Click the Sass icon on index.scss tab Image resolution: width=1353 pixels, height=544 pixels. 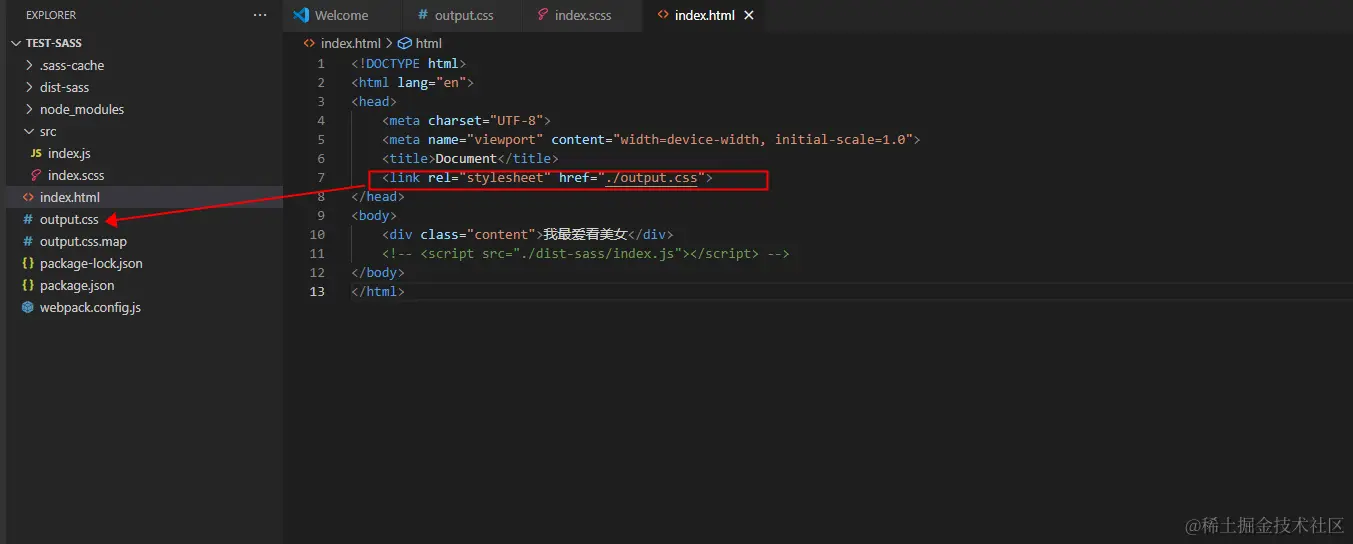click(x=542, y=15)
